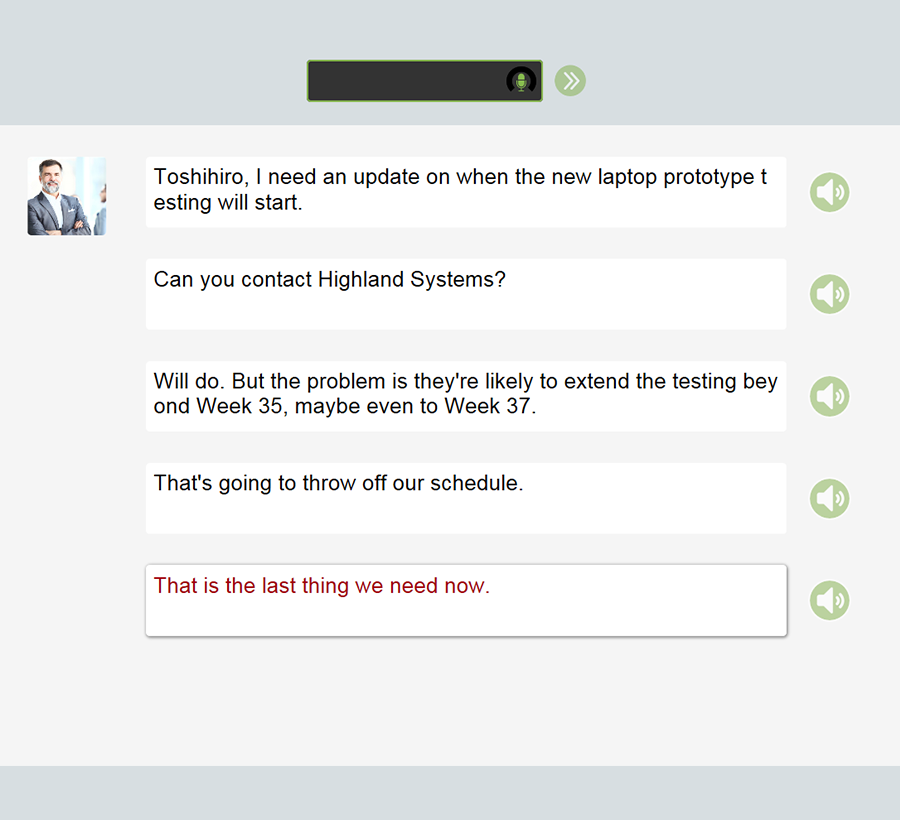The image size is (900, 820).
Task: Click inside the dark voice input field
Action: 407,81
